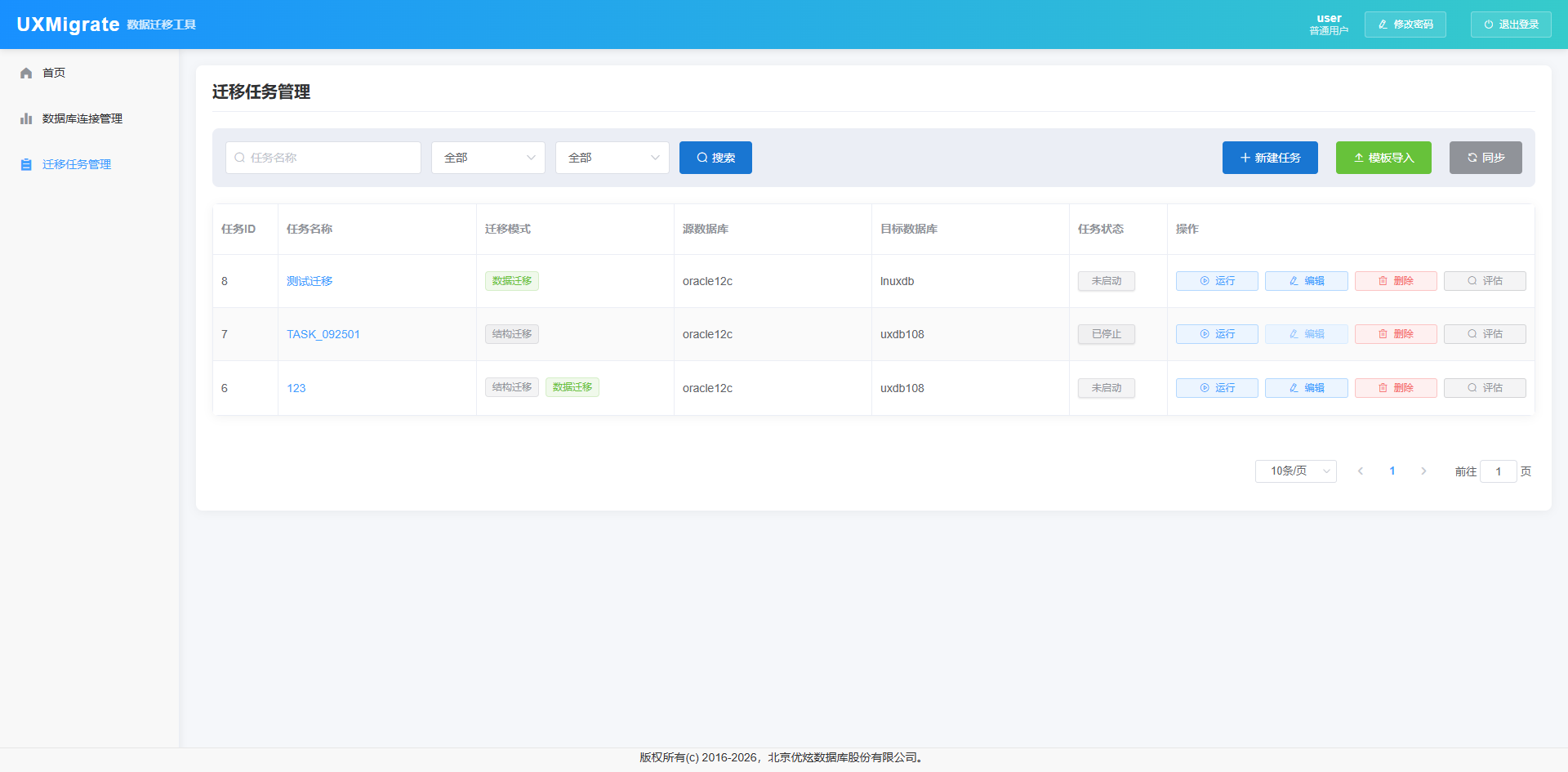Click the 编辑 button for task 123
Viewport: 1568px width, 772px height.
pos(1306,388)
